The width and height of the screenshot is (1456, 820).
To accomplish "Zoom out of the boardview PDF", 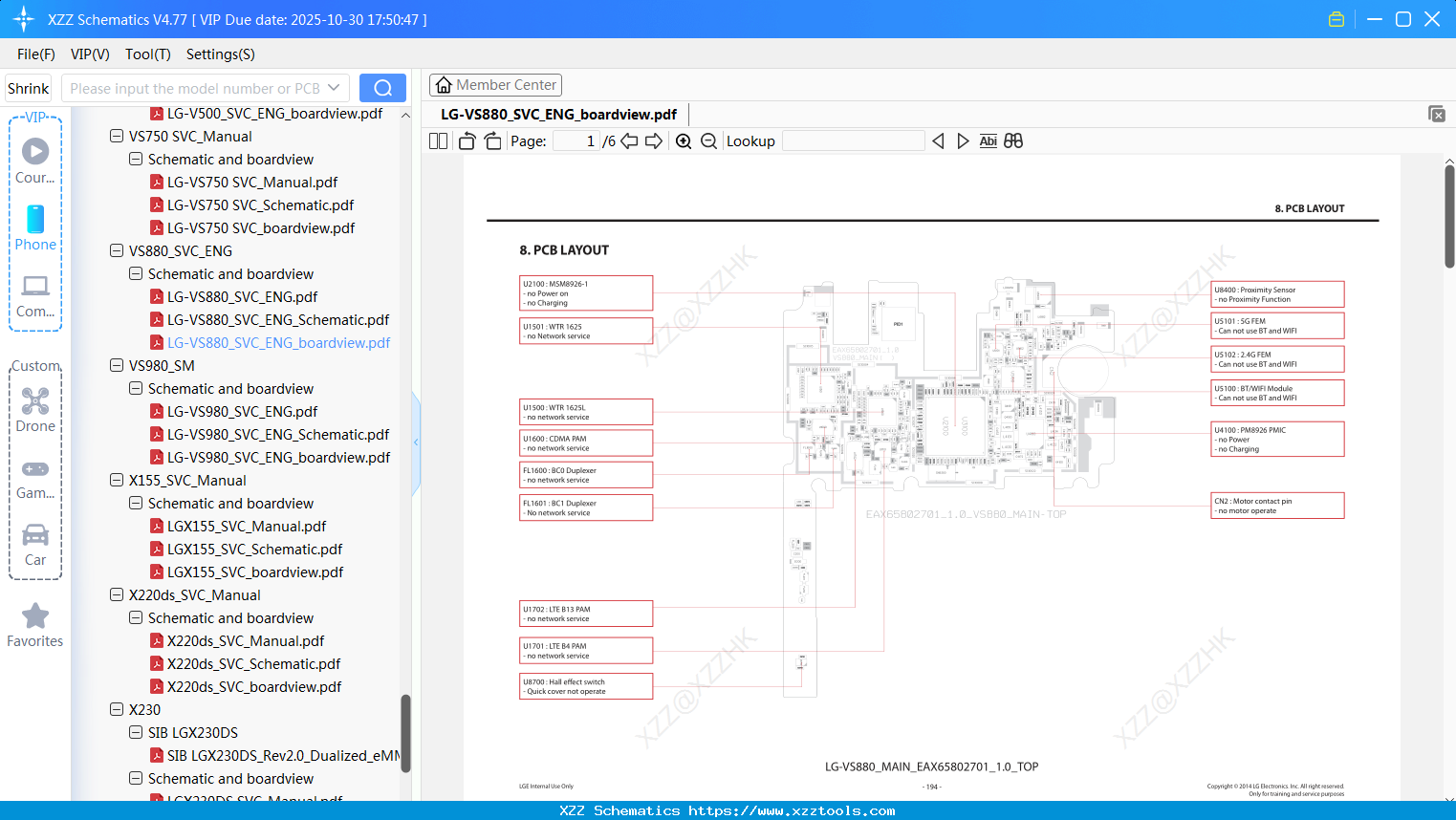I will pos(708,140).
